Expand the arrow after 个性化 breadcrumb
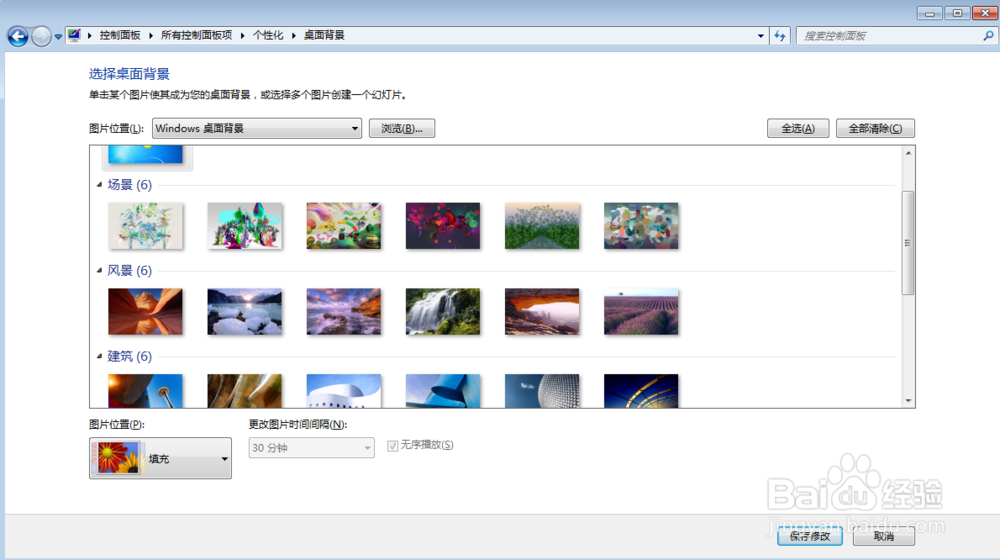The width and height of the screenshot is (1000, 560). pyautogui.click(x=294, y=35)
